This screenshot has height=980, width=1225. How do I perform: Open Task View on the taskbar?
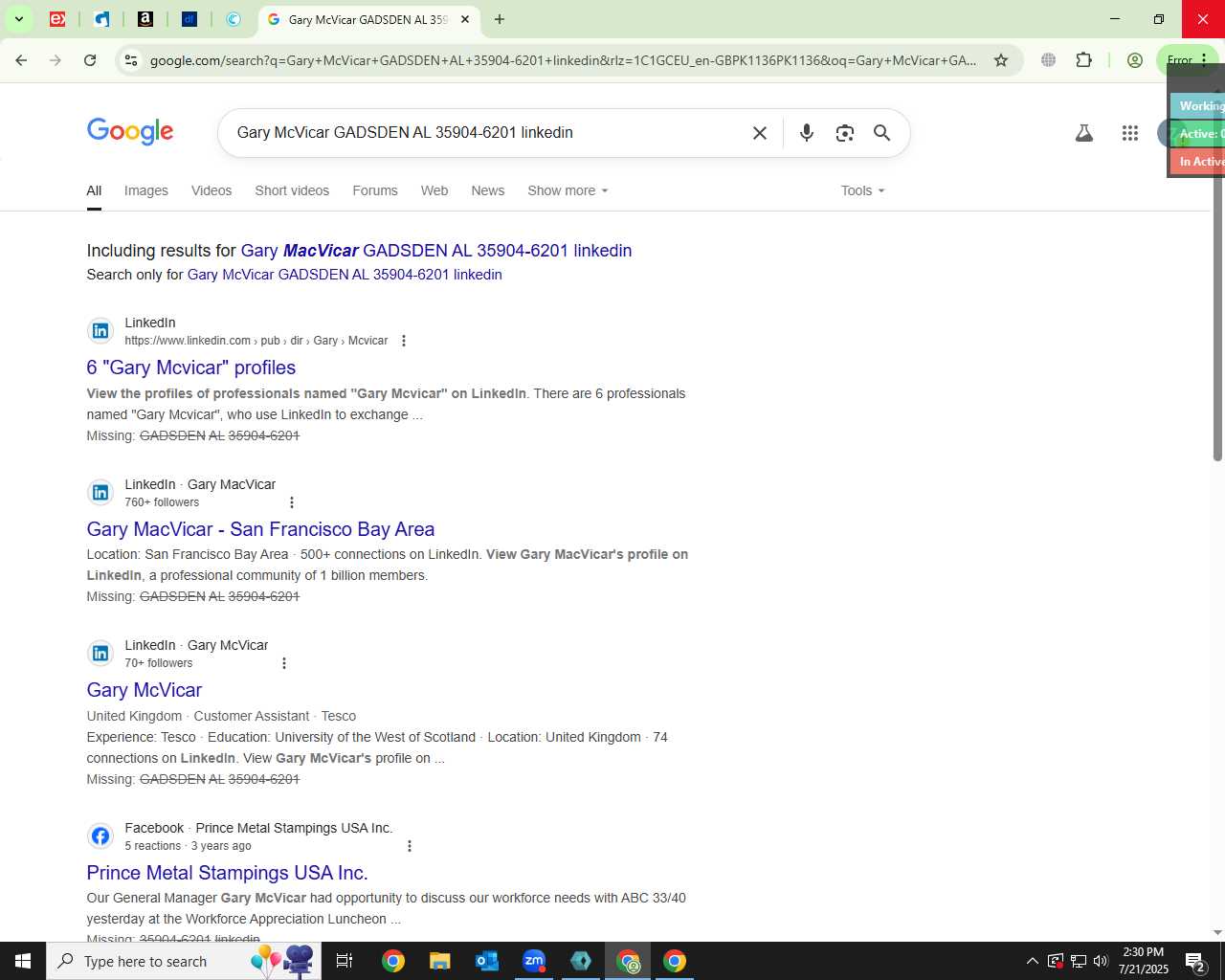(345, 961)
